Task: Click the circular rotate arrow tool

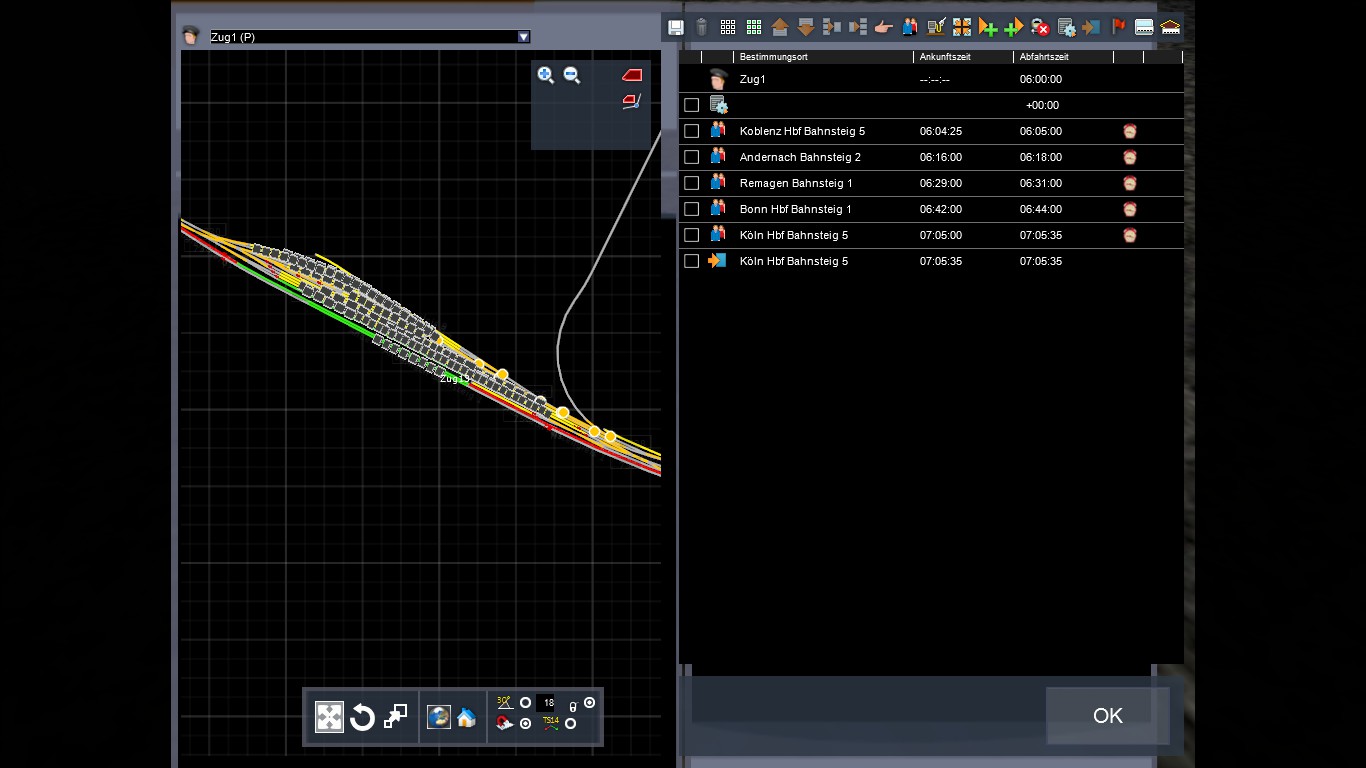Action: point(362,717)
